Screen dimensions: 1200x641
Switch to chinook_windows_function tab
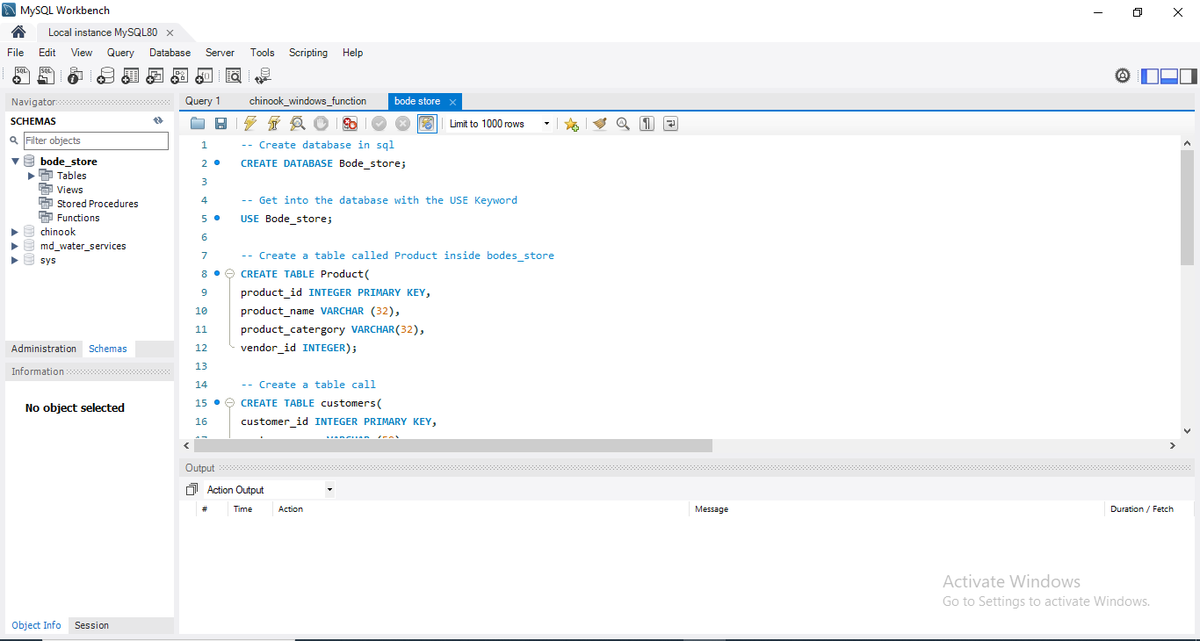point(308,101)
